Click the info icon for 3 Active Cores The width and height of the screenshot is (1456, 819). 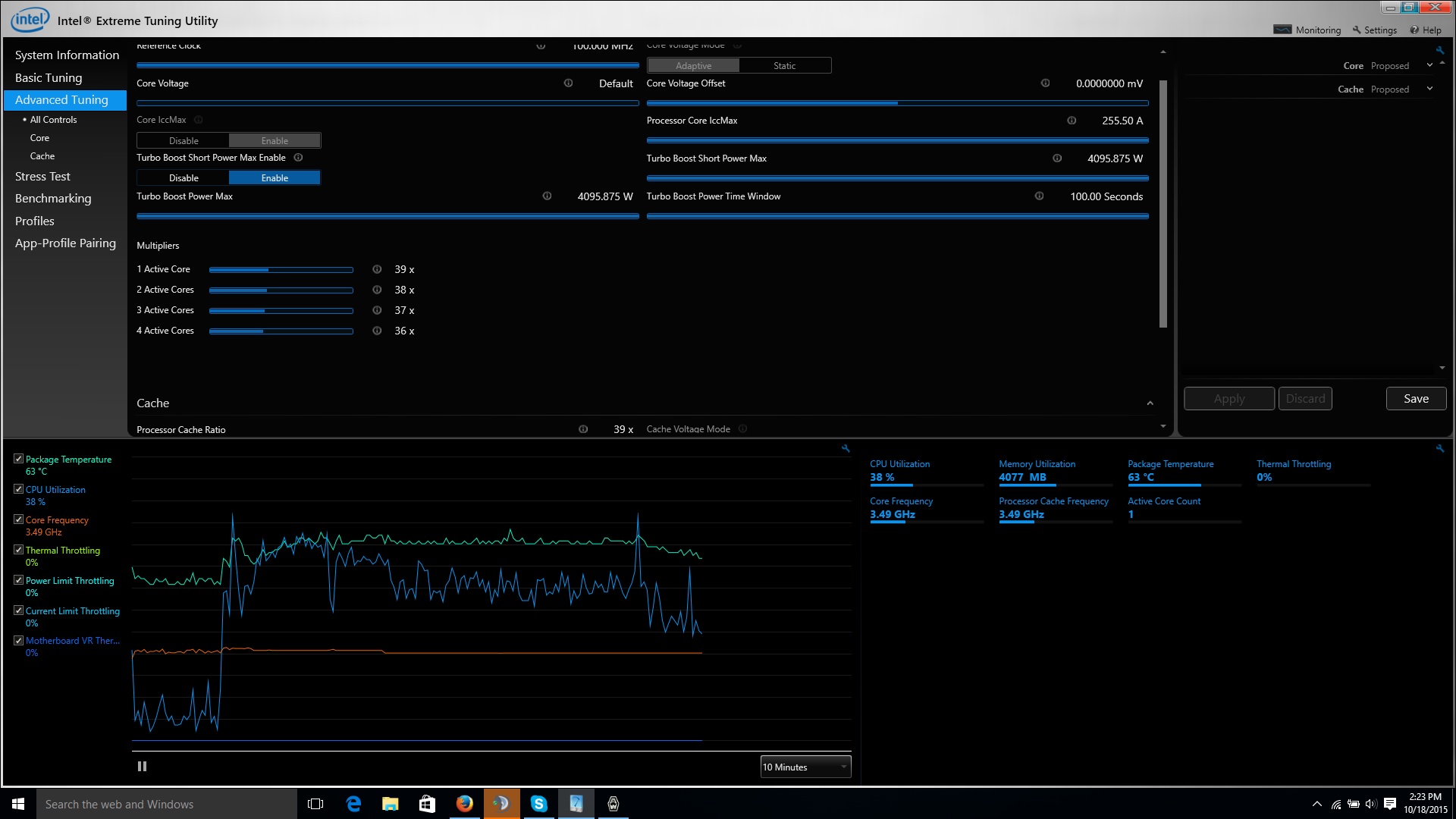(x=377, y=310)
